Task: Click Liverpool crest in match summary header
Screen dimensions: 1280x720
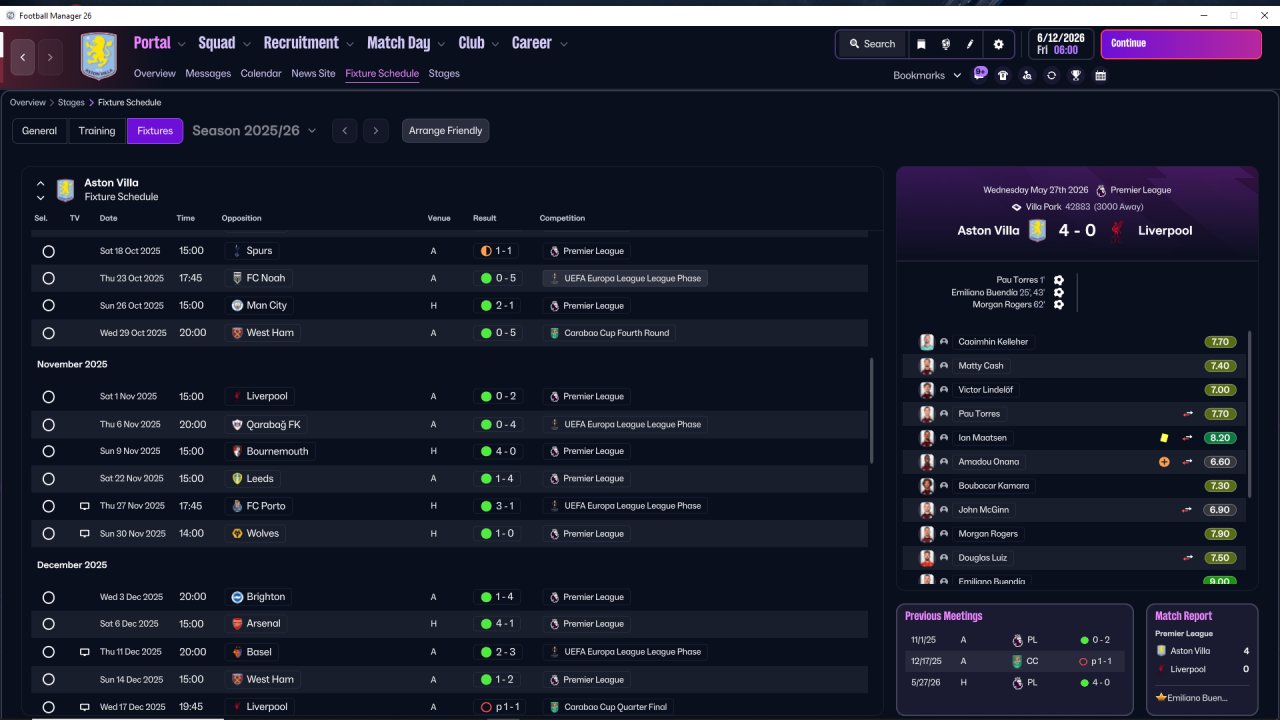Action: point(1117,231)
